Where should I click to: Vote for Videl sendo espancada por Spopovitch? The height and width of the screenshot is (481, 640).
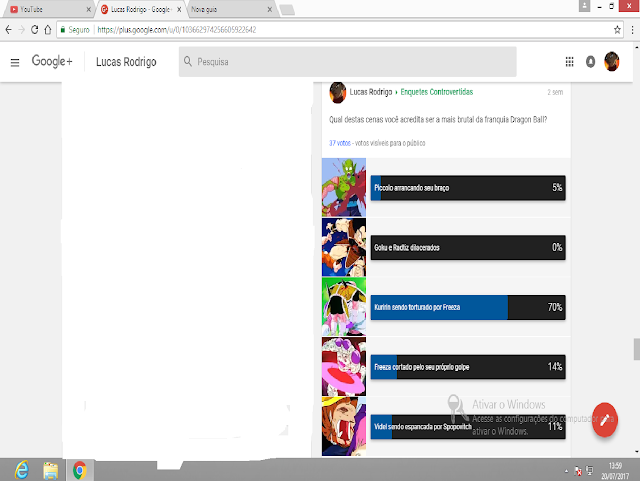point(468,427)
